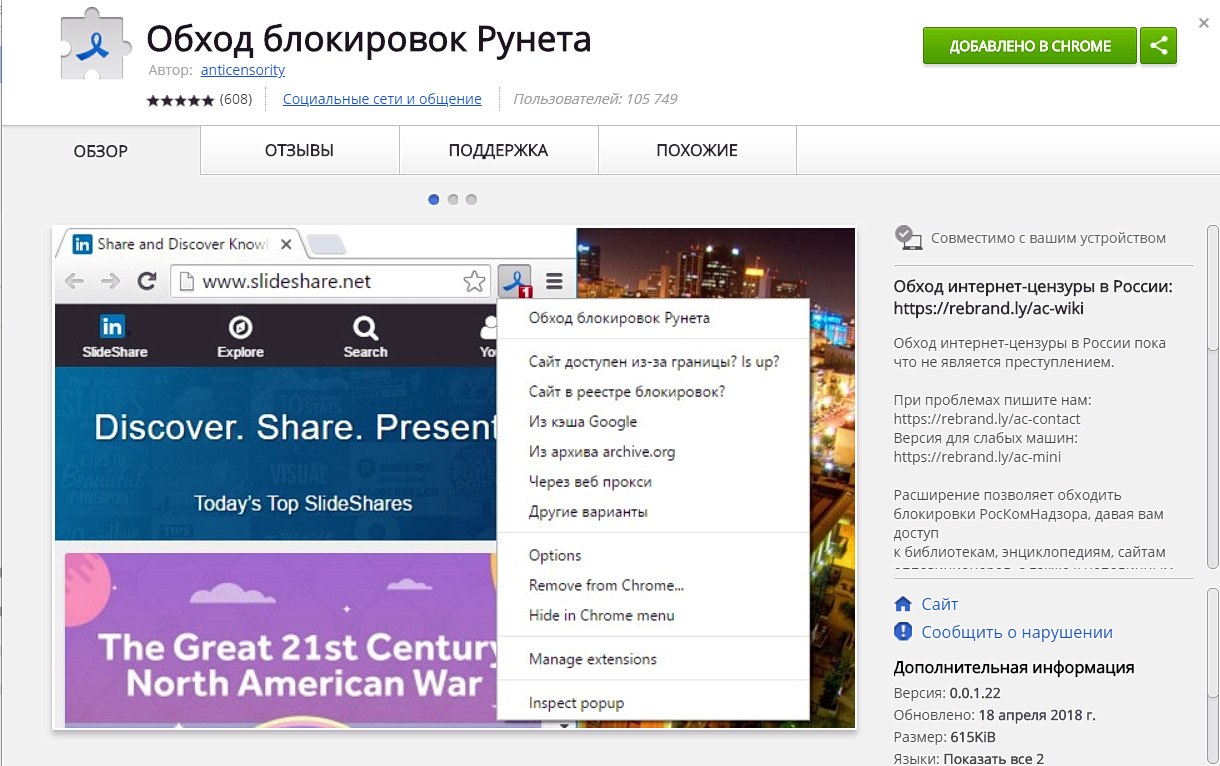Click the 'Совместимо с вашим устройством' icon
This screenshot has height=766, width=1220.
tap(908, 237)
